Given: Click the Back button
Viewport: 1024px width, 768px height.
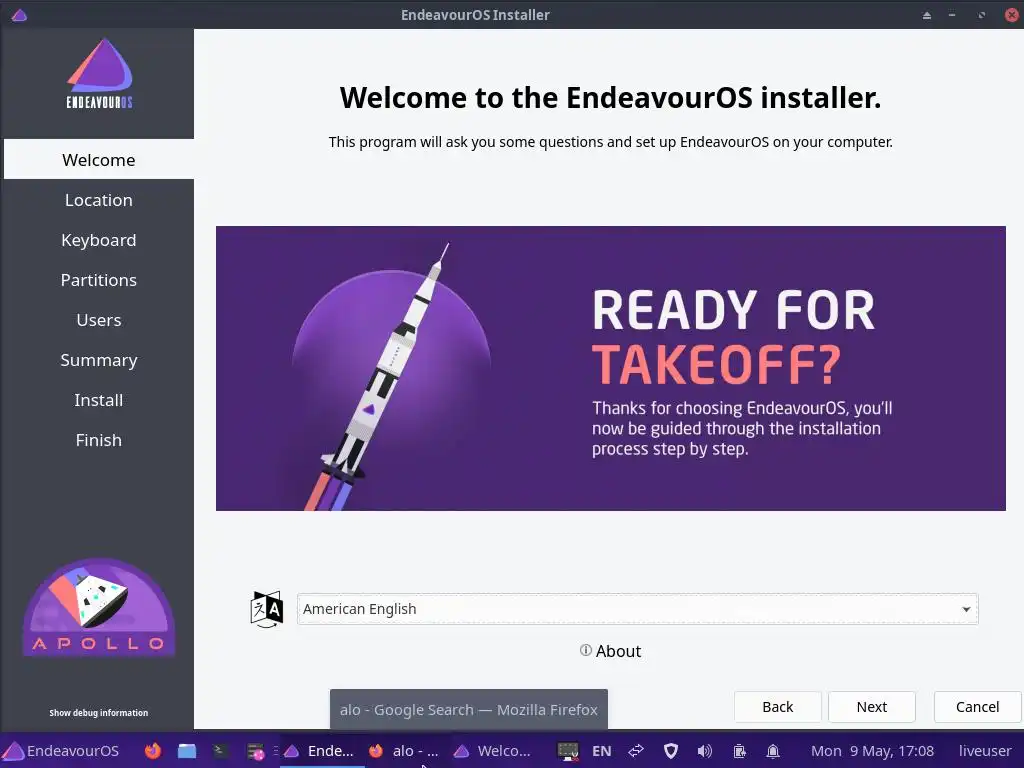Looking at the screenshot, I should [778, 707].
